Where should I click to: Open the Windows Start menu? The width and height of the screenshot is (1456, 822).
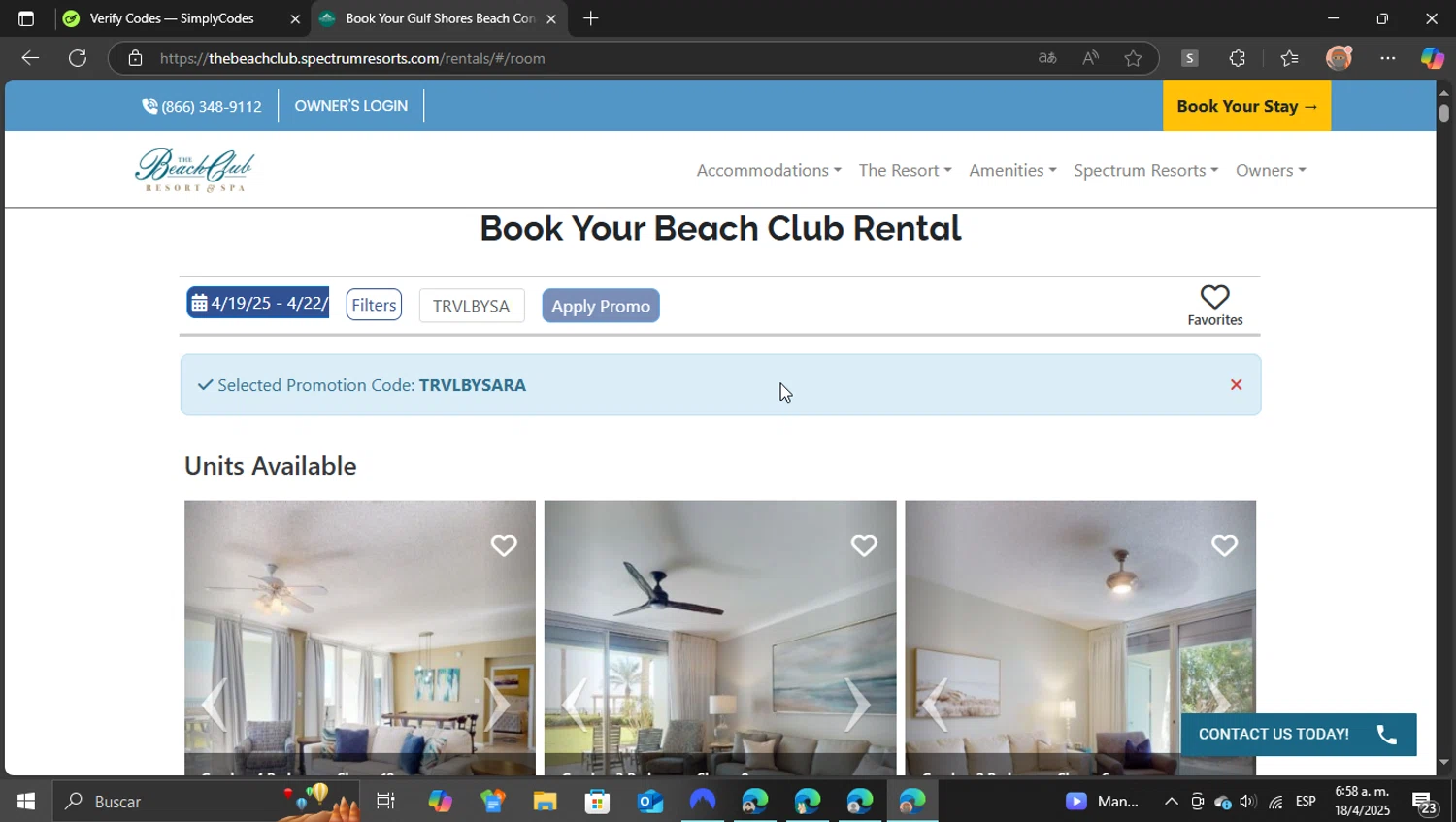(x=26, y=802)
